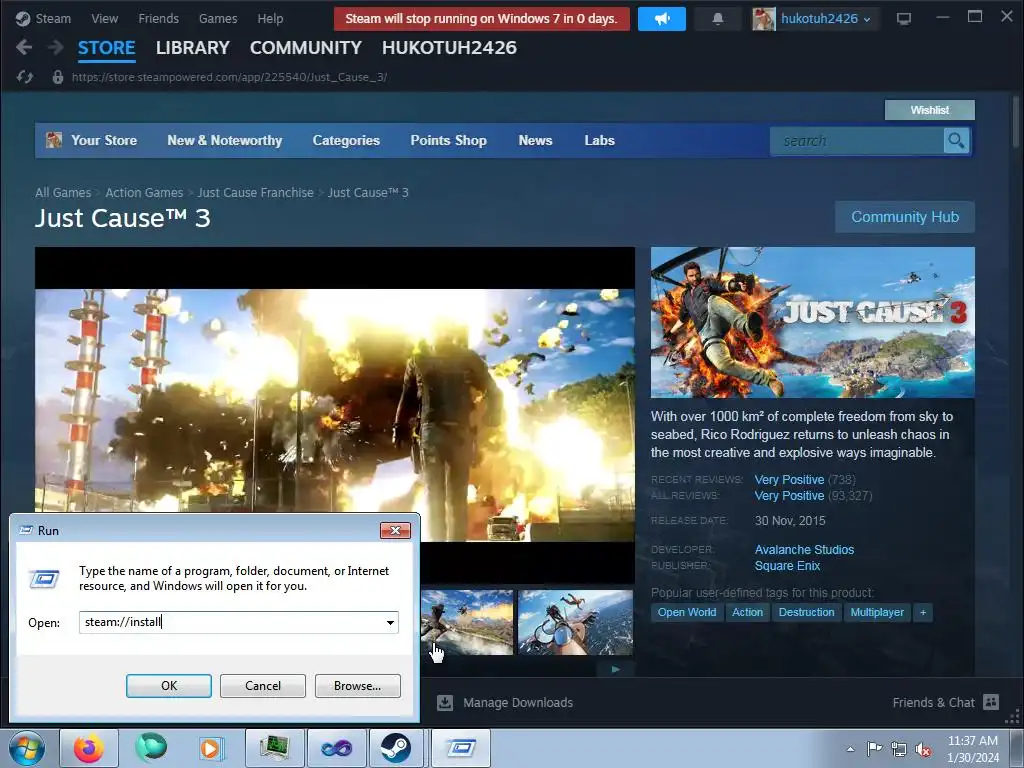Open the store News tab
This screenshot has width=1024, height=768.
click(536, 140)
